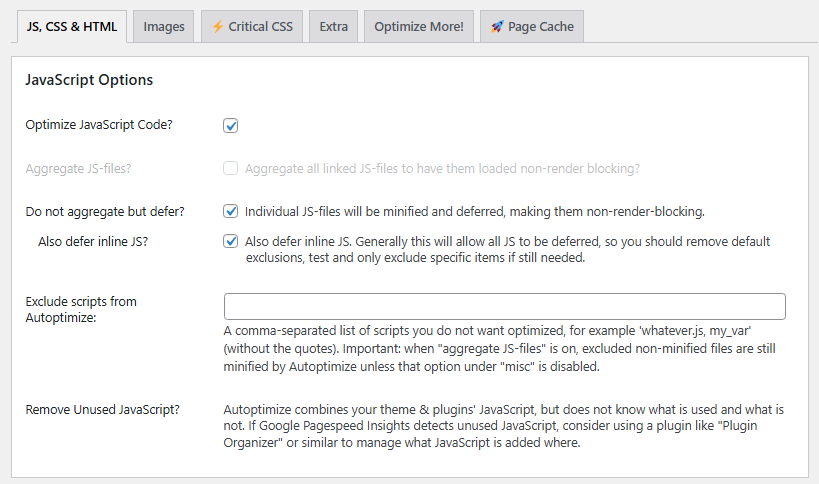Go to the Optimize More! tab
Viewport: 819px width, 484px height.
(418, 27)
